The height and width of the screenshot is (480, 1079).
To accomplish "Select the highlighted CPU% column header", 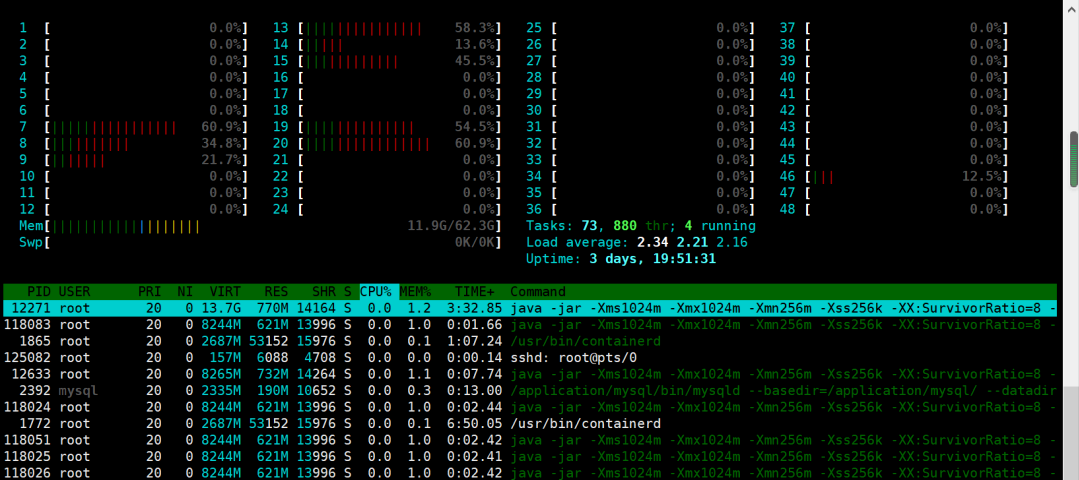I will pyautogui.click(x=379, y=292).
